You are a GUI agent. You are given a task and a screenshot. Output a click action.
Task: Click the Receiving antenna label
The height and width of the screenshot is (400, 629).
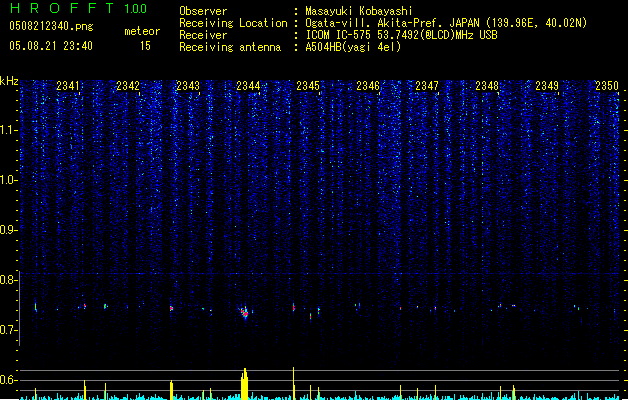tap(230, 47)
